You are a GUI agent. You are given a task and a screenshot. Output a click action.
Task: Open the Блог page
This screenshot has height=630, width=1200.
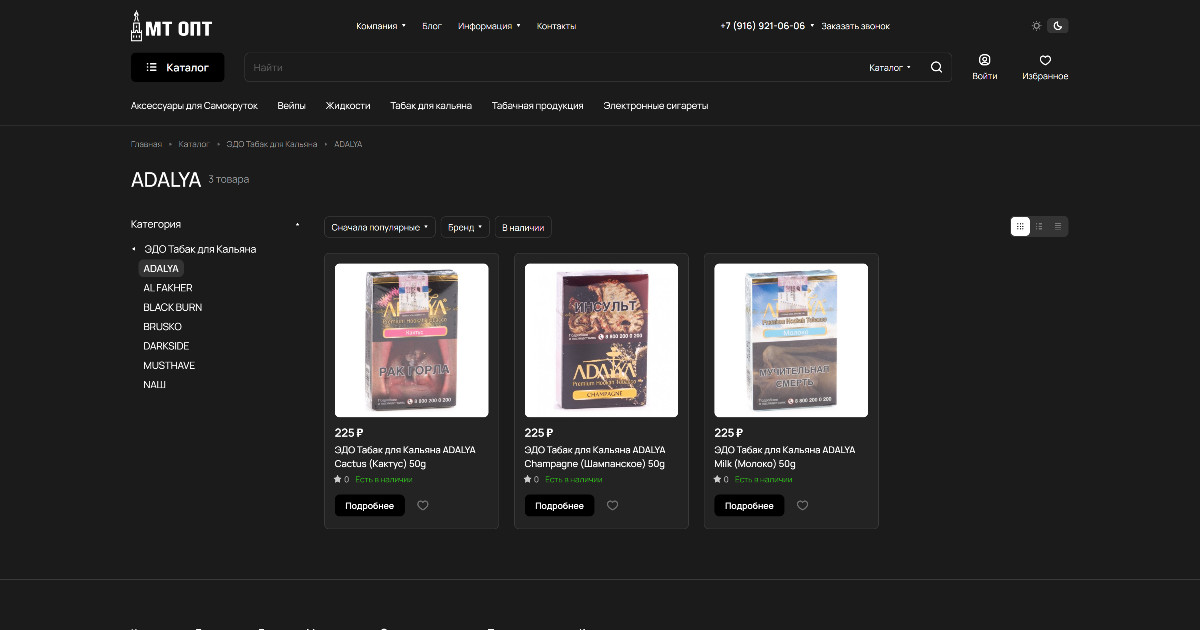[x=432, y=26]
